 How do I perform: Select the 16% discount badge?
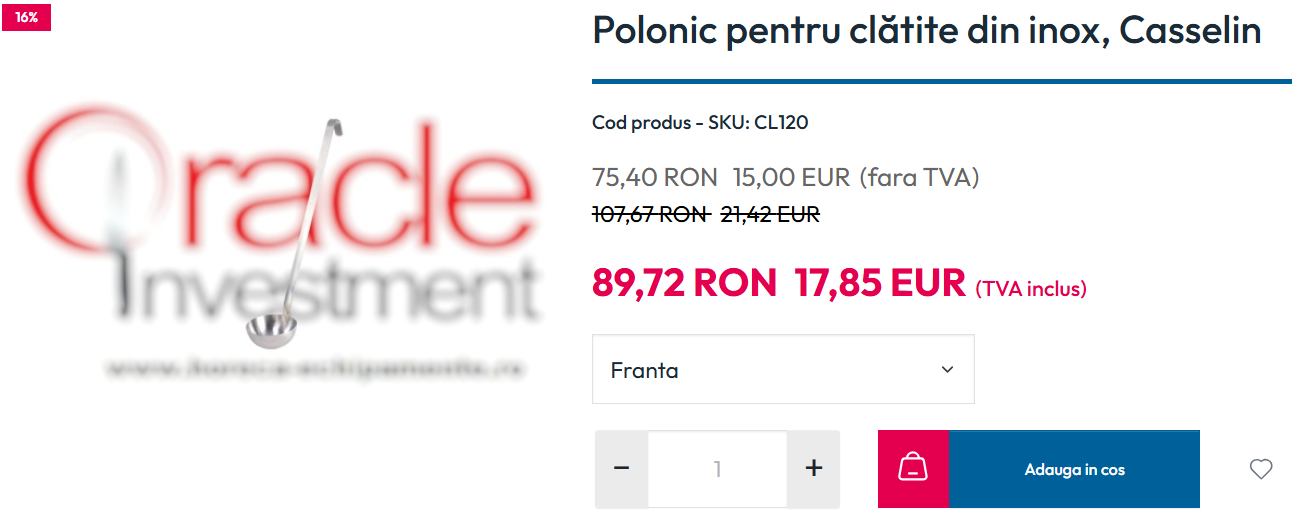[x=26, y=17]
